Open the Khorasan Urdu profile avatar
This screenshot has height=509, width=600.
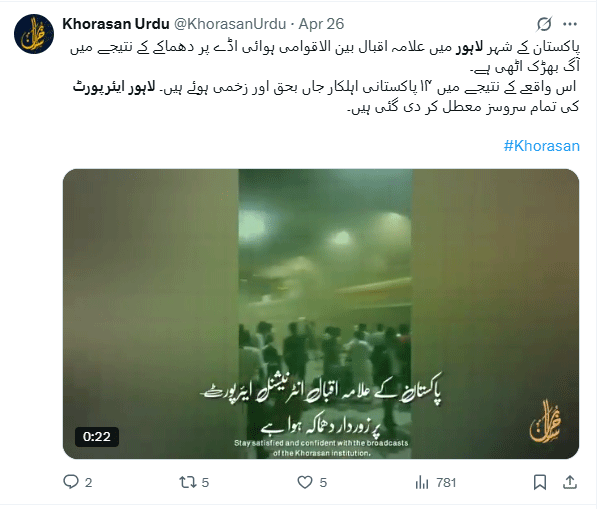coord(34,34)
